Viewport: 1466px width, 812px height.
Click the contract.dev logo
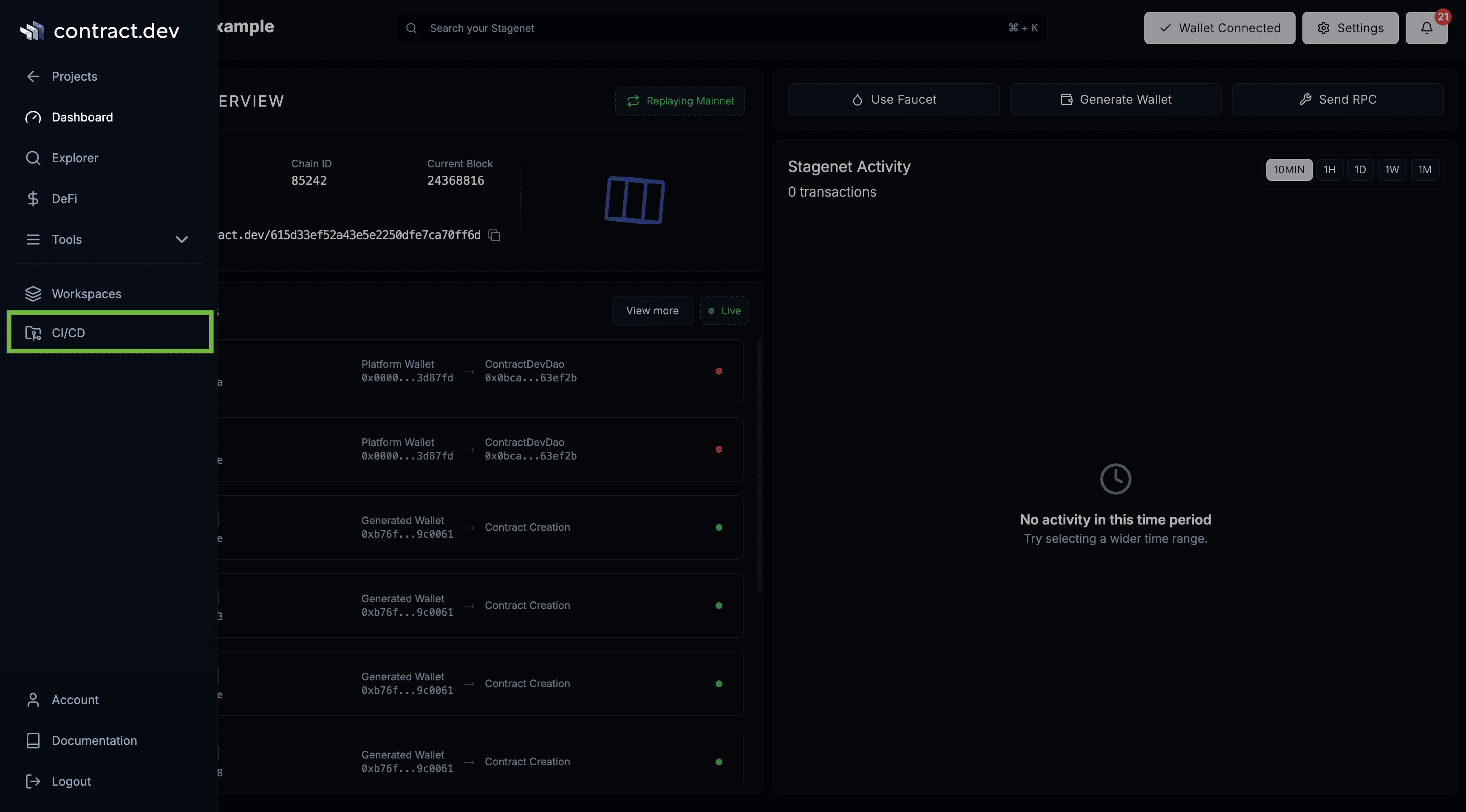(99, 31)
